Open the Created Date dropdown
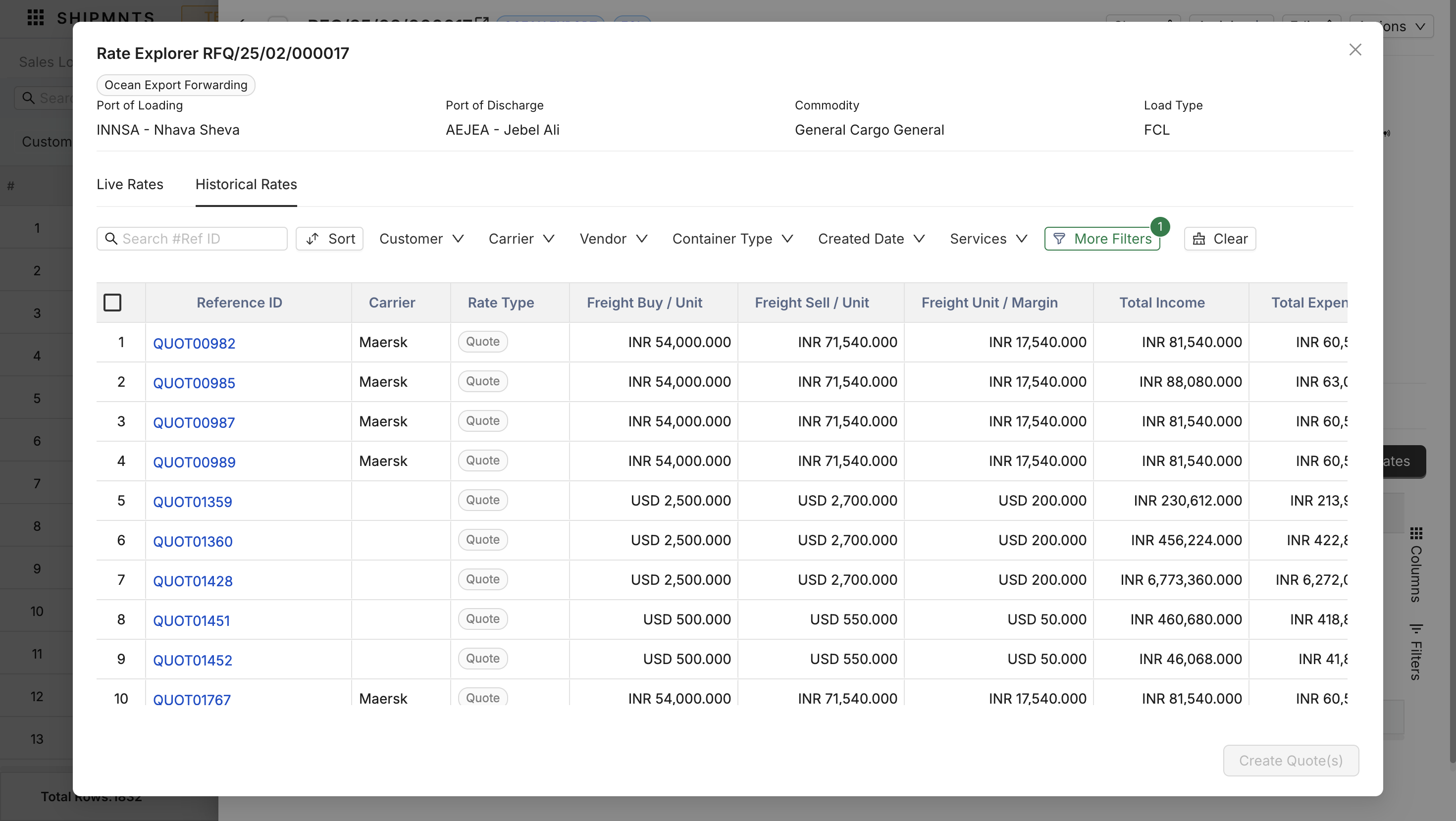Viewport: 1456px width, 821px height. point(871,239)
